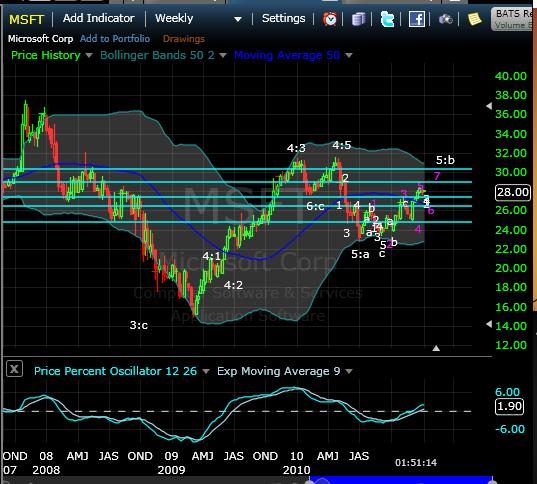Viewport: 537px width, 484px height.
Task: Expand the Price Percent Oscillator 12 26 arrow
Action: click(x=206, y=371)
